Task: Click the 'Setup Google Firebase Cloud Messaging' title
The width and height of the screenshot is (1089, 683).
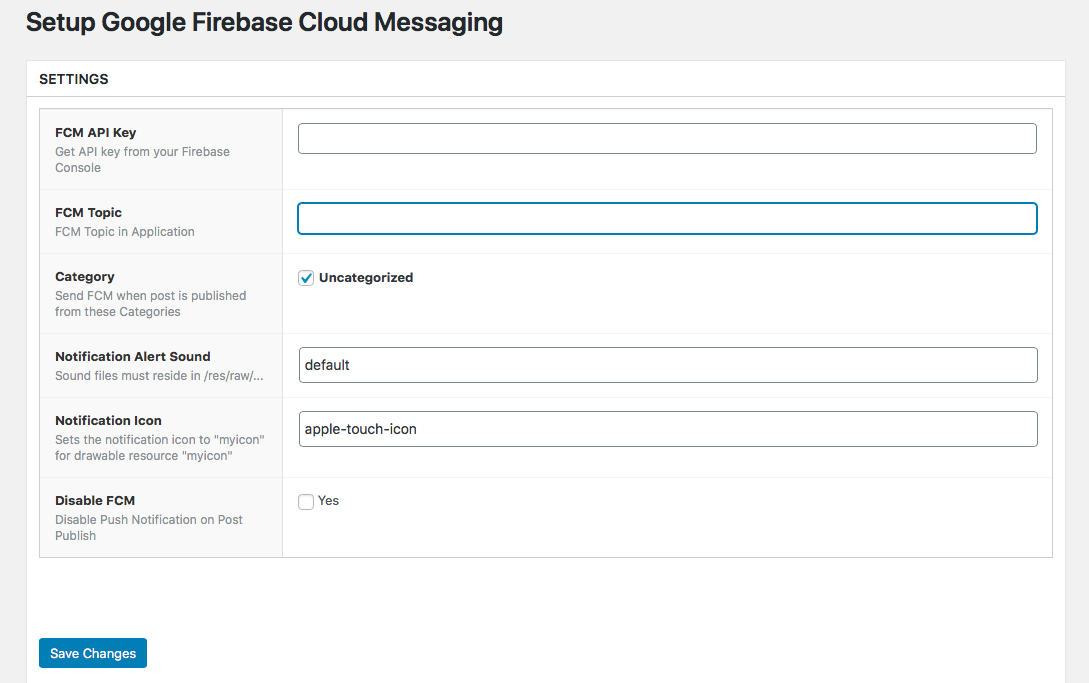Action: coord(265,22)
